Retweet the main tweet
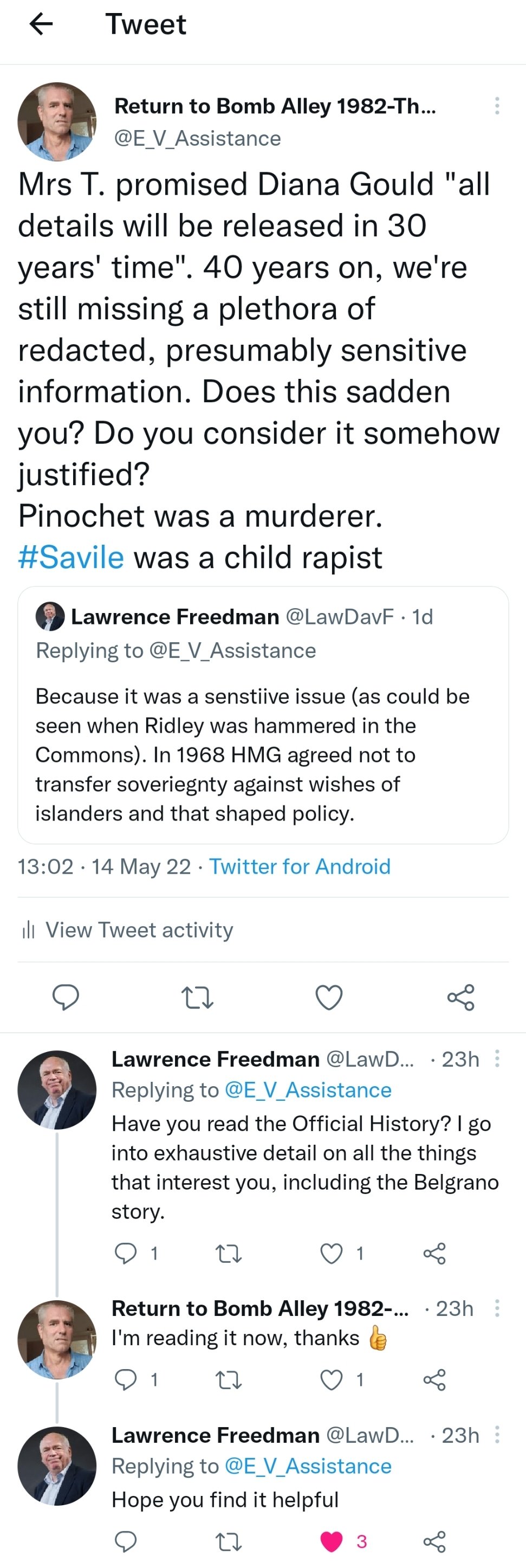The image size is (526, 1568). pyautogui.click(x=198, y=998)
